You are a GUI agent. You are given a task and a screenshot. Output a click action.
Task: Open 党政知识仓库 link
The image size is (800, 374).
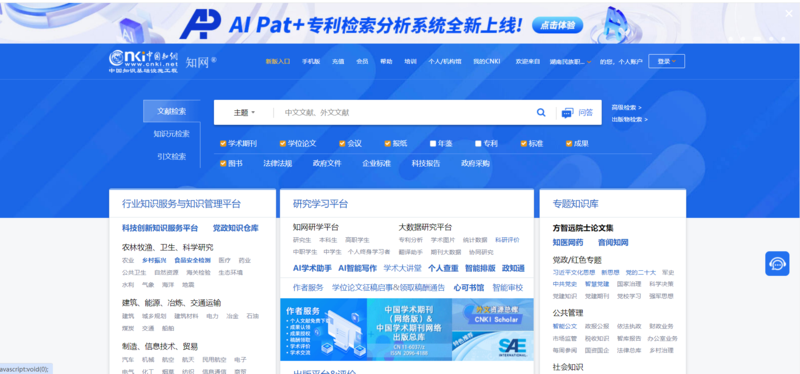[x=236, y=228]
